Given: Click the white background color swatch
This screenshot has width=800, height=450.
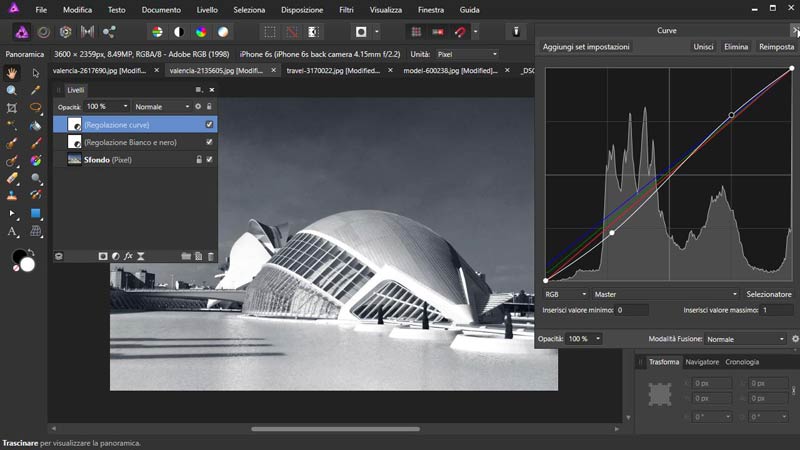Looking at the screenshot, I should click(x=28, y=264).
